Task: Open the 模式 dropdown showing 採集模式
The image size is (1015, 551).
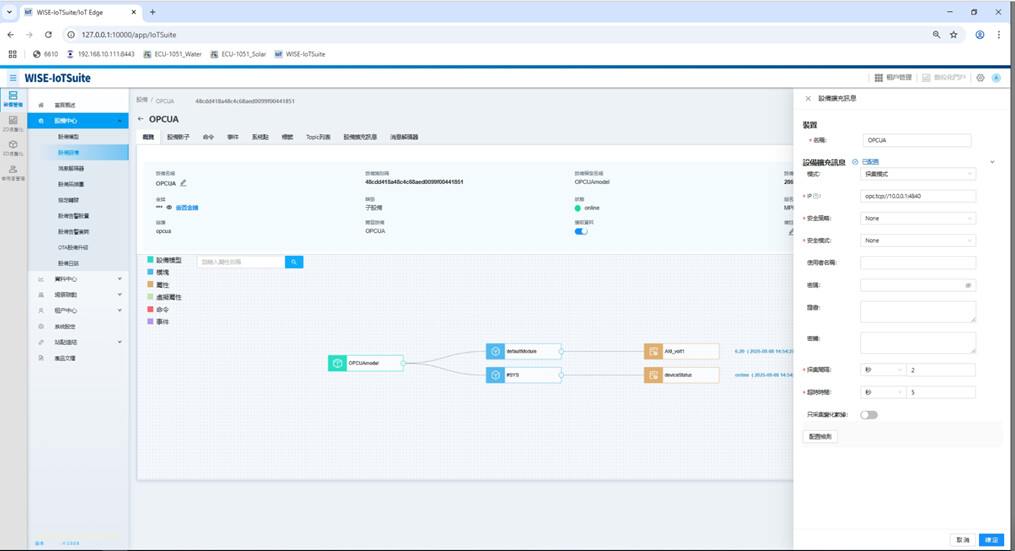Action: coord(918,174)
